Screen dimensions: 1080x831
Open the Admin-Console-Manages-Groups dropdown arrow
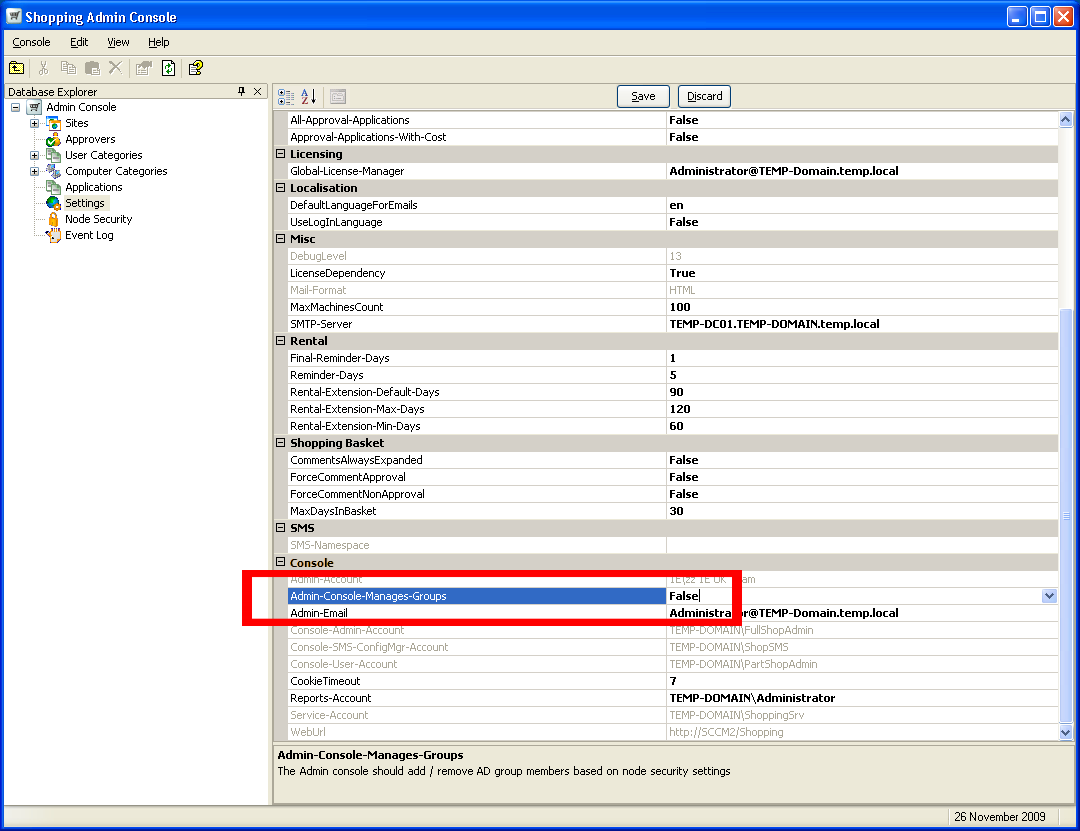(x=1049, y=596)
